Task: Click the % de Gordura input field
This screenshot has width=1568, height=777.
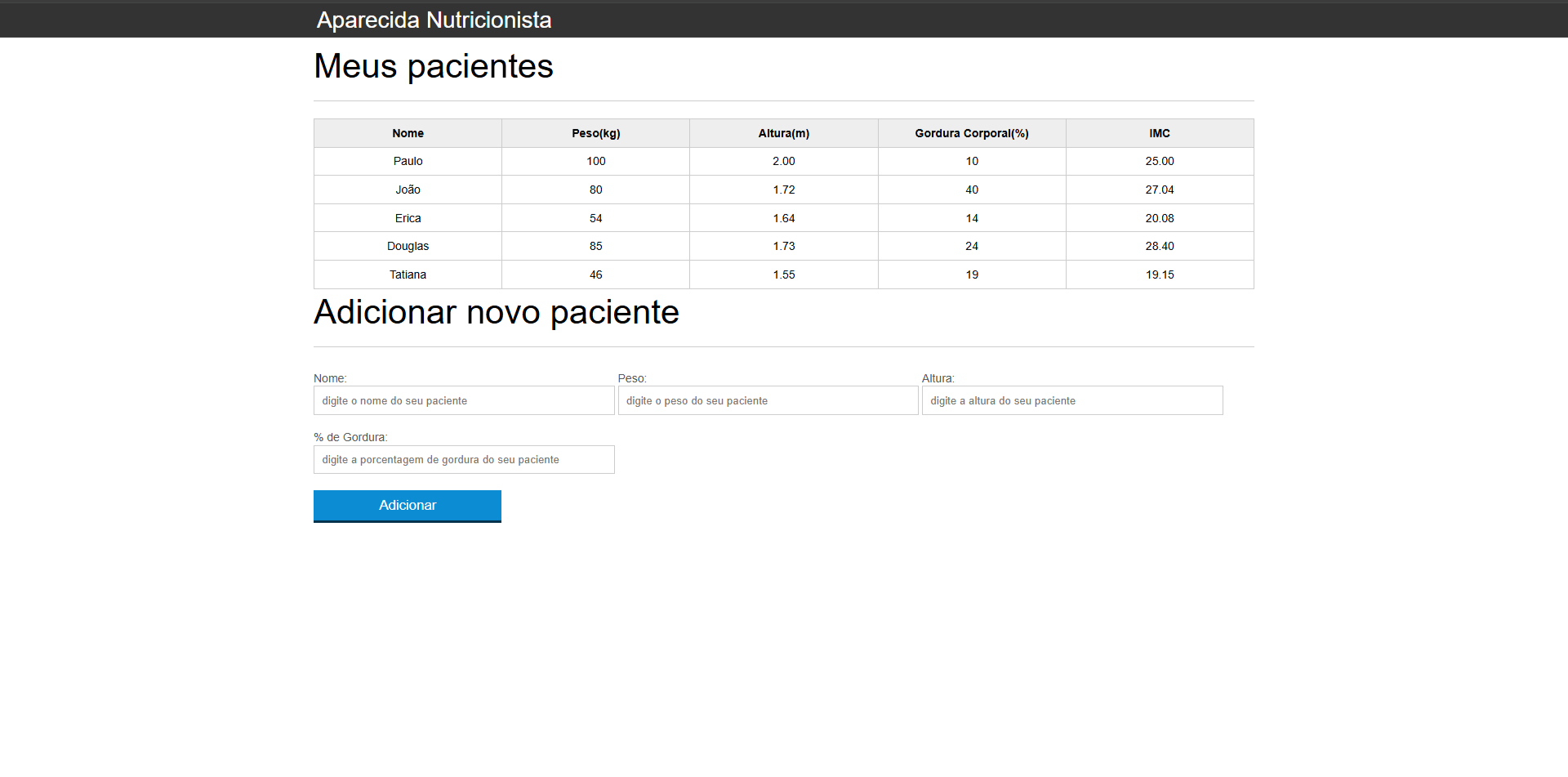Action: [x=463, y=459]
